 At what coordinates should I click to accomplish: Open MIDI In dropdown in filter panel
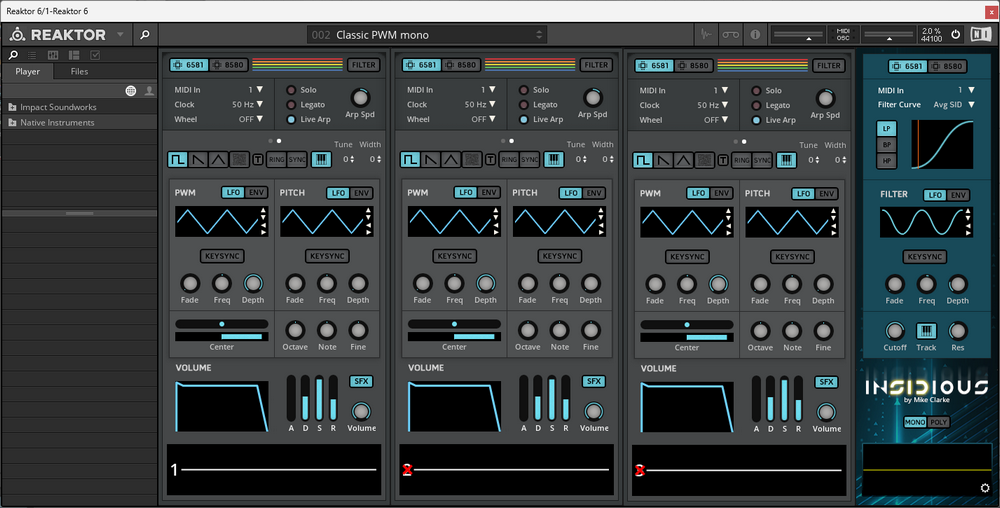pos(966,90)
